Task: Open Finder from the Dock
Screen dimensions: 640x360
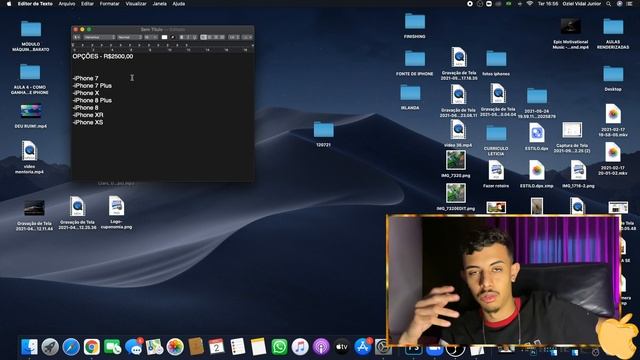Action: click(29, 347)
